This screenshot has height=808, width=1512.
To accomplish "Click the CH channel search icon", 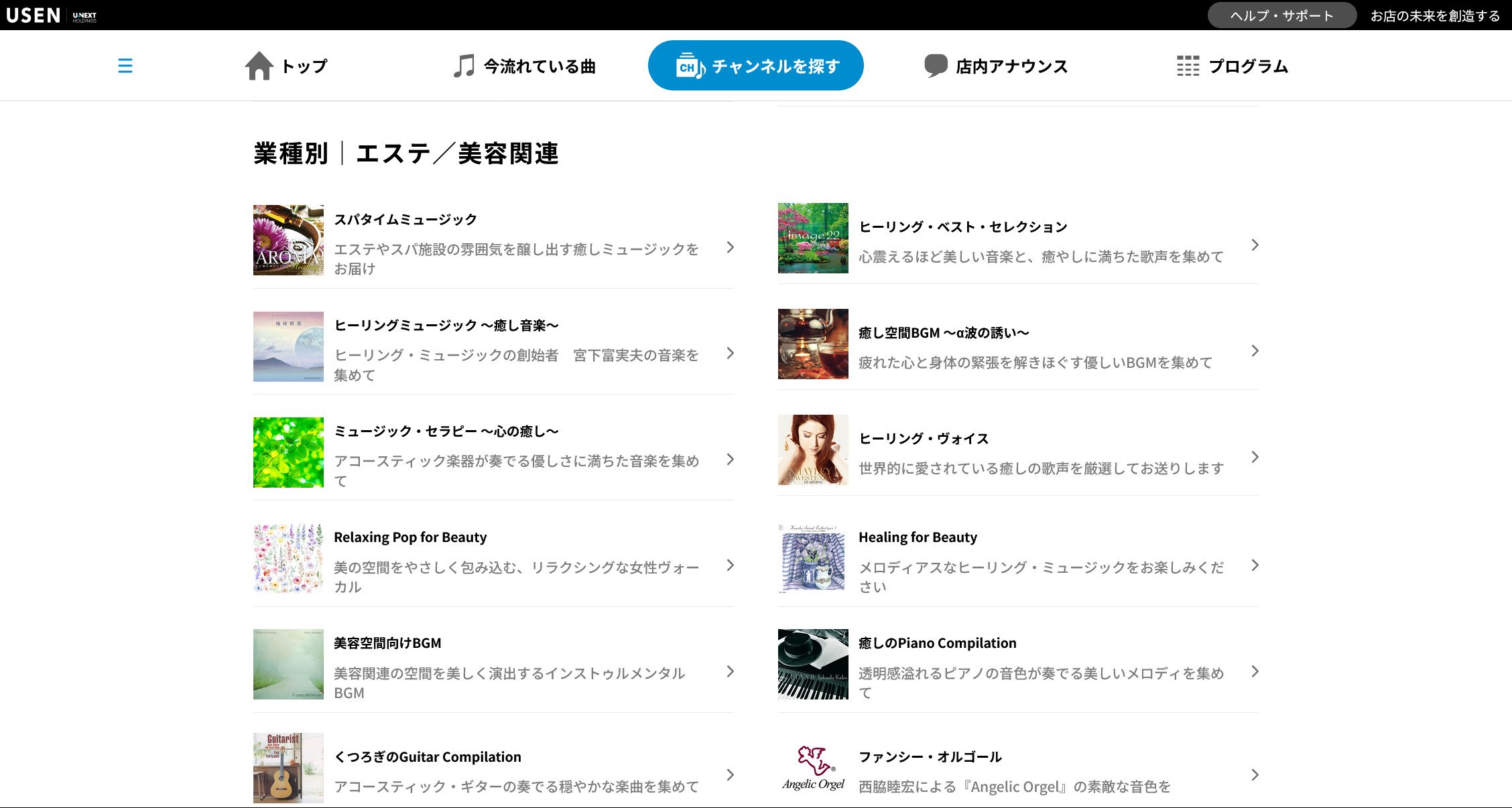I will coord(690,66).
